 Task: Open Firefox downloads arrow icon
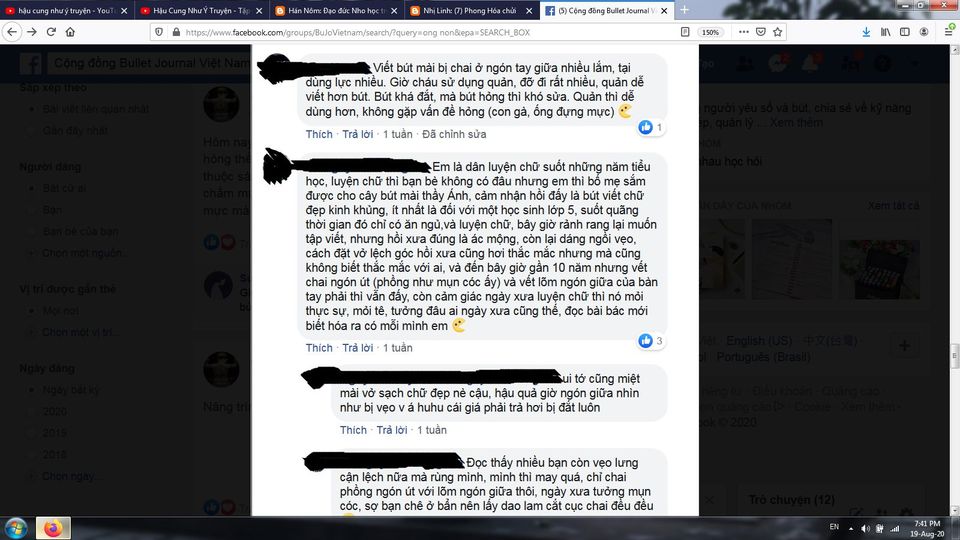coord(866,32)
